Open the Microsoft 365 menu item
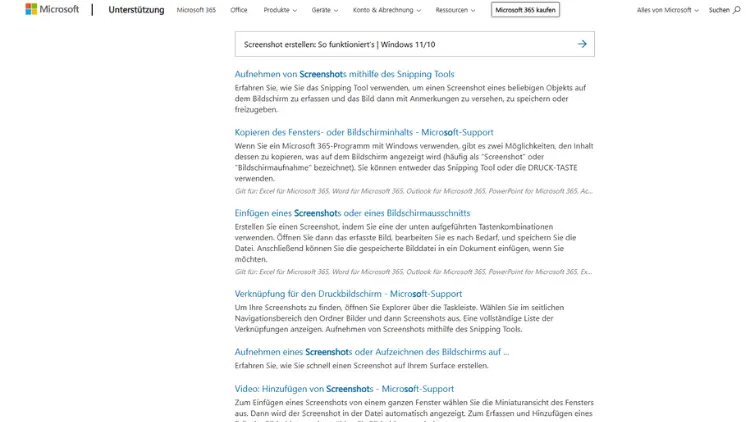750x422 pixels. tap(196, 10)
